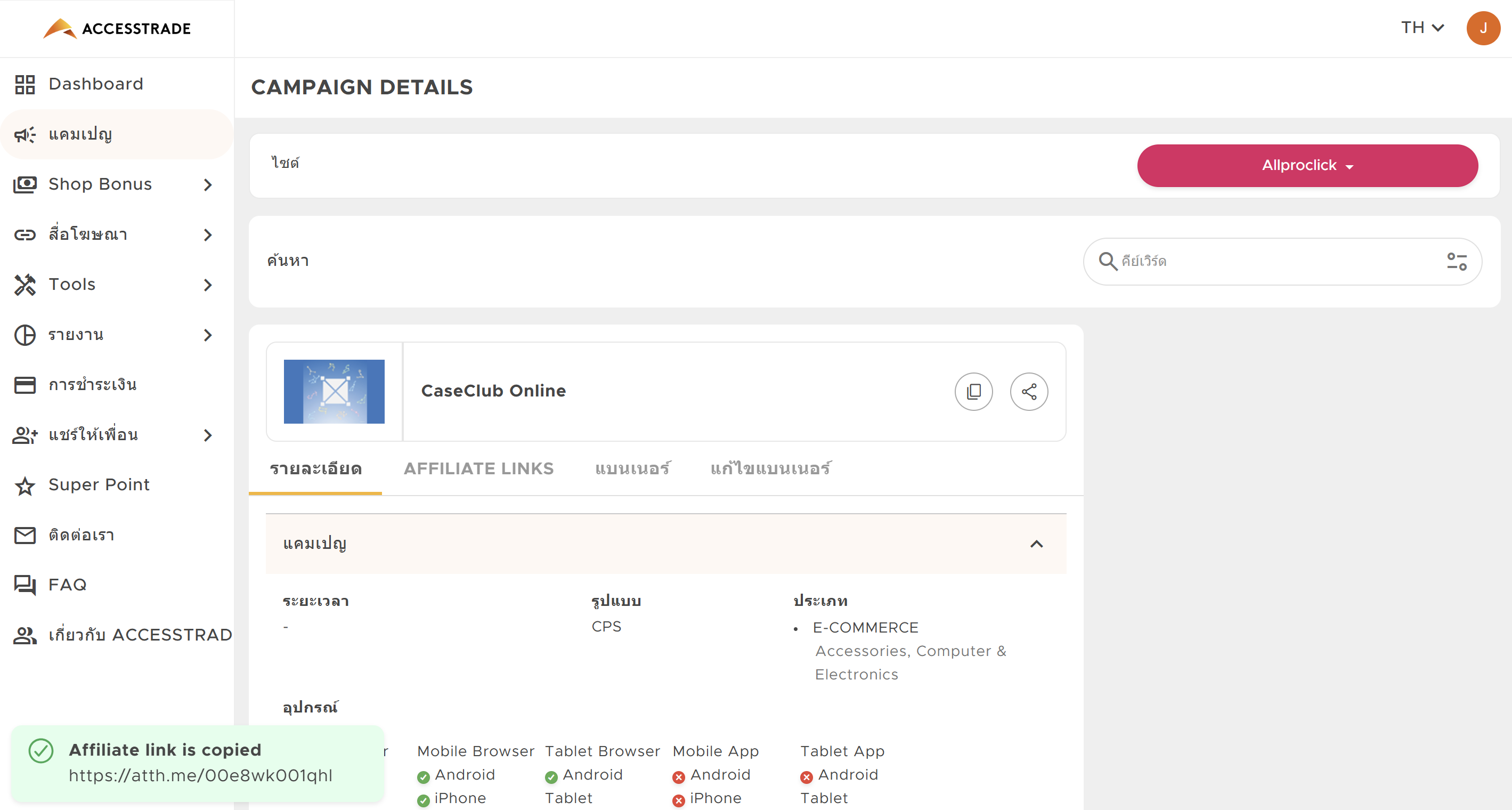Image resolution: width=1512 pixels, height=810 pixels.
Task: Click the Tablet Browser column label
Action: point(602,752)
